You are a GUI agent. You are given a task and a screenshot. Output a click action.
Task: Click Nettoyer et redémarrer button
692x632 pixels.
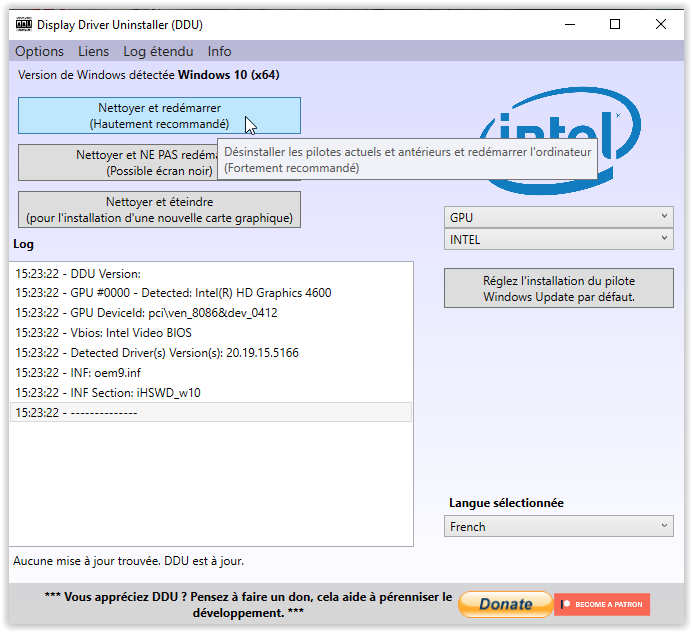coord(159,116)
